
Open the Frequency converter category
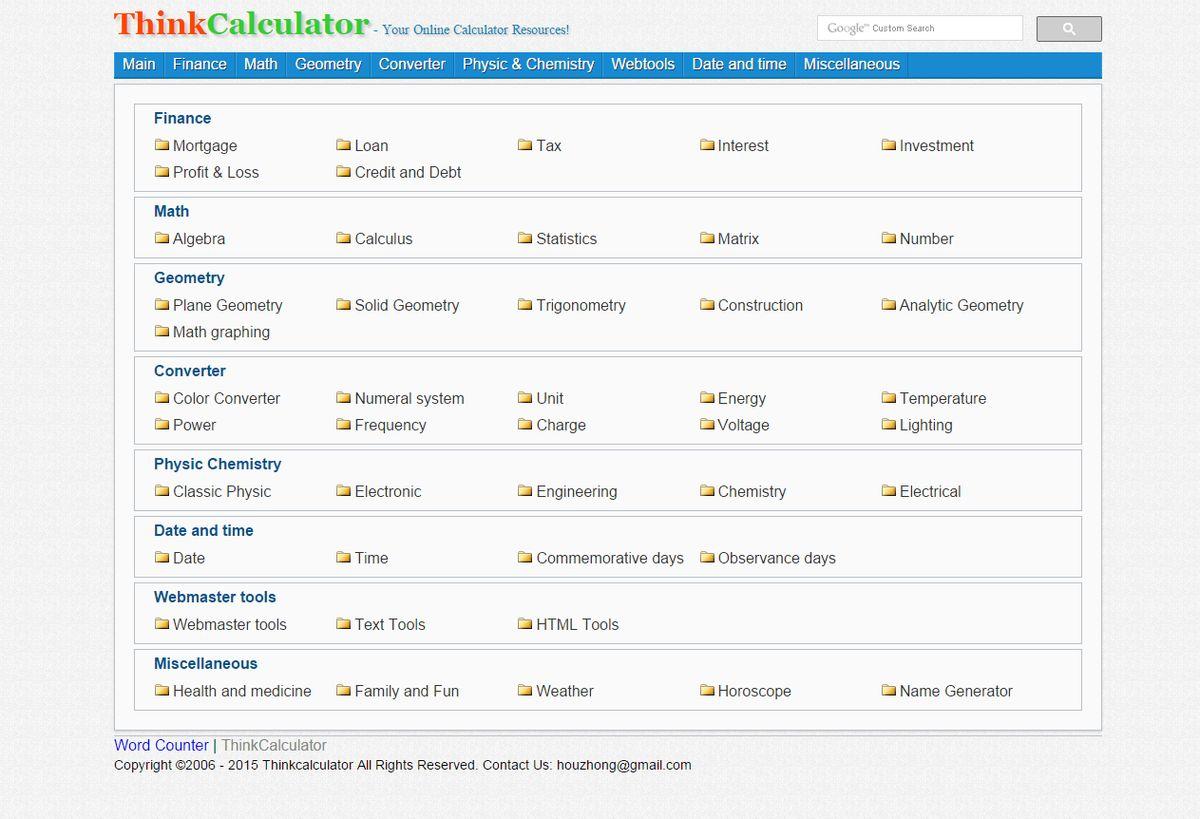(x=390, y=425)
